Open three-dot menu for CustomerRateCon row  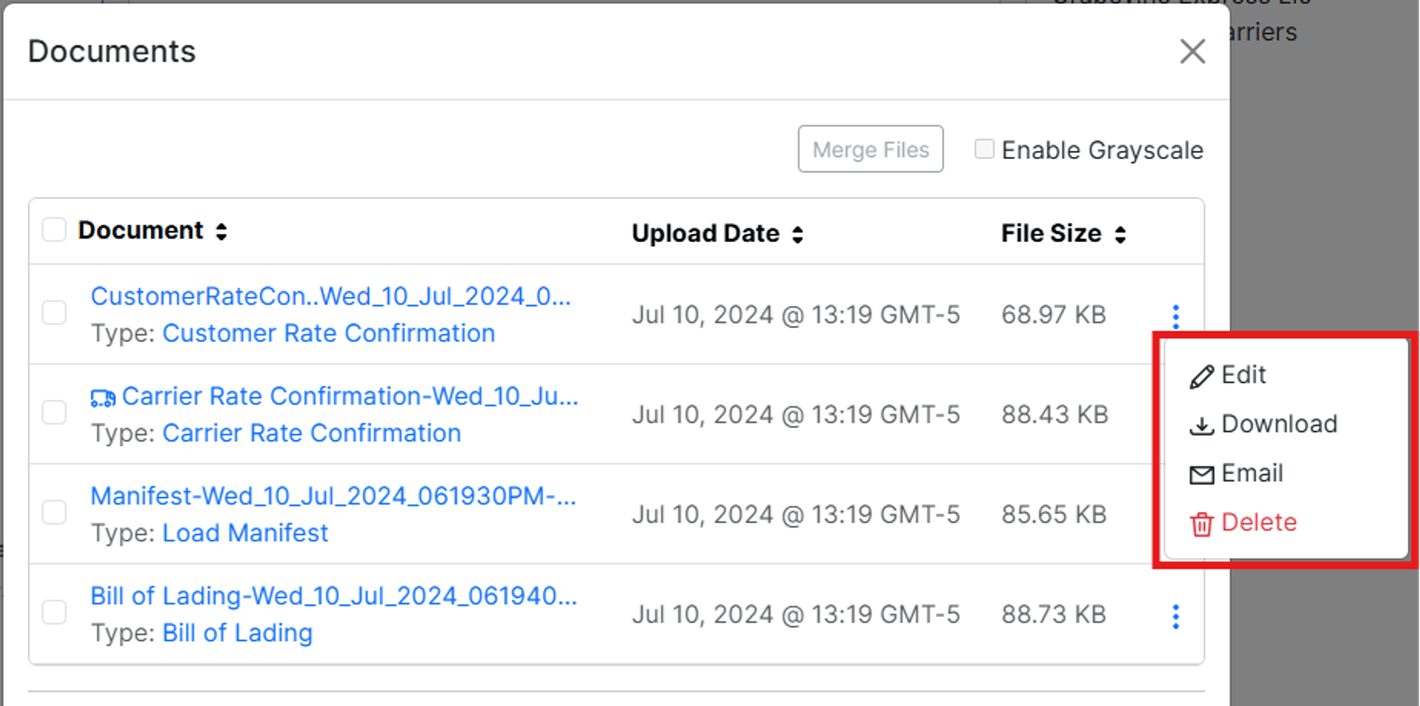click(1176, 317)
